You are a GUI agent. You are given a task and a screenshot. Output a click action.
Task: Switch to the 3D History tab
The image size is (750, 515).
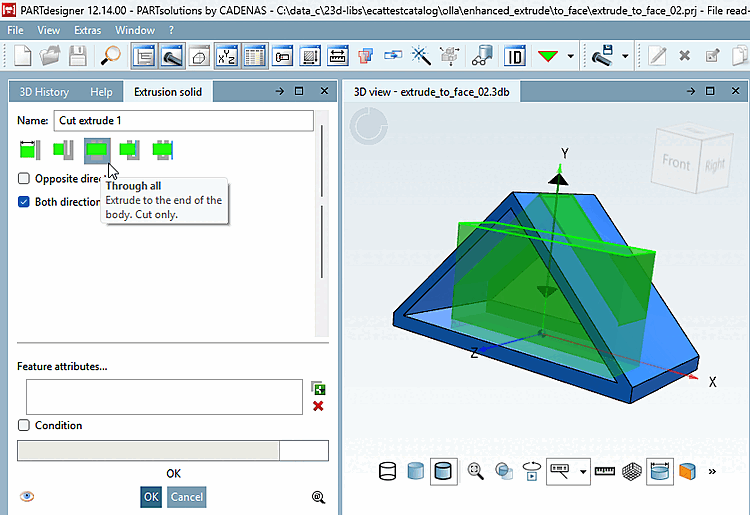[44, 92]
